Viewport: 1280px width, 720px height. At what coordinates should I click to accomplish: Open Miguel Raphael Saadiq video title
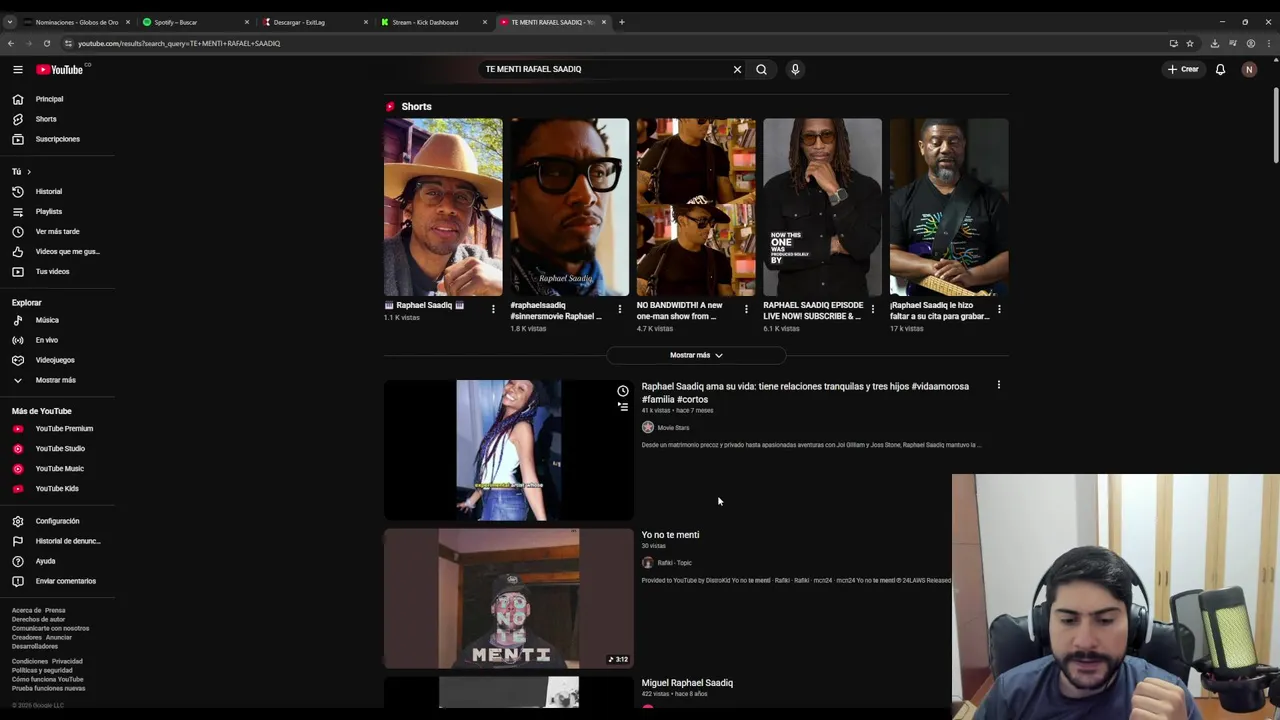687,683
